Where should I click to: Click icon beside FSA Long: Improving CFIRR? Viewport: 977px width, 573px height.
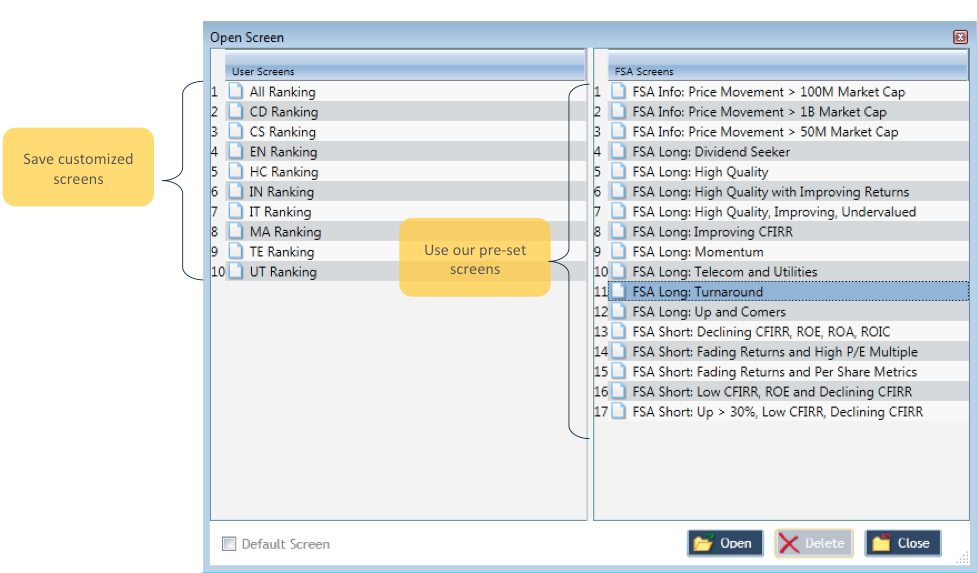click(618, 231)
